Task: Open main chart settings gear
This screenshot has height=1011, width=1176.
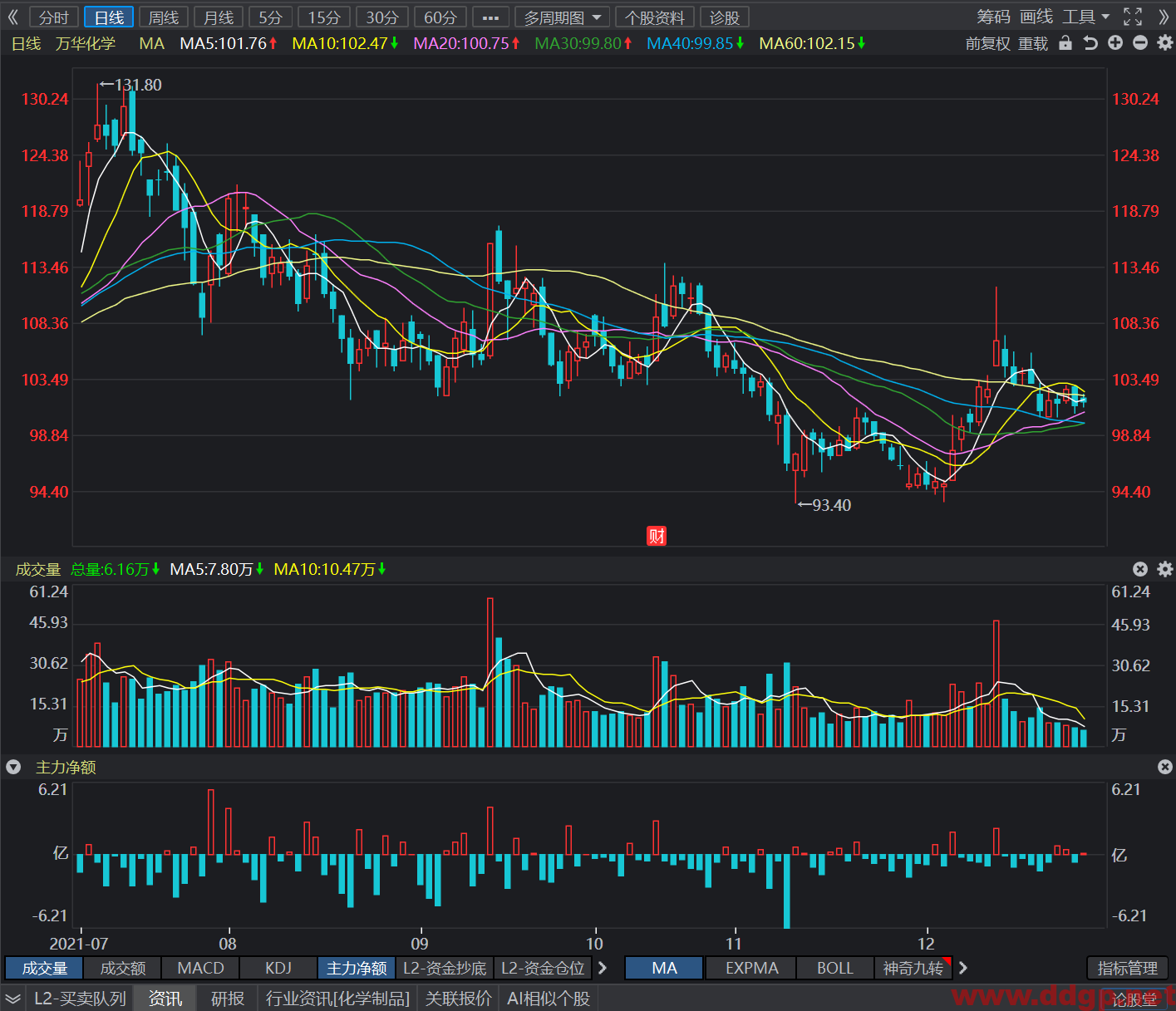Action: (1165, 43)
